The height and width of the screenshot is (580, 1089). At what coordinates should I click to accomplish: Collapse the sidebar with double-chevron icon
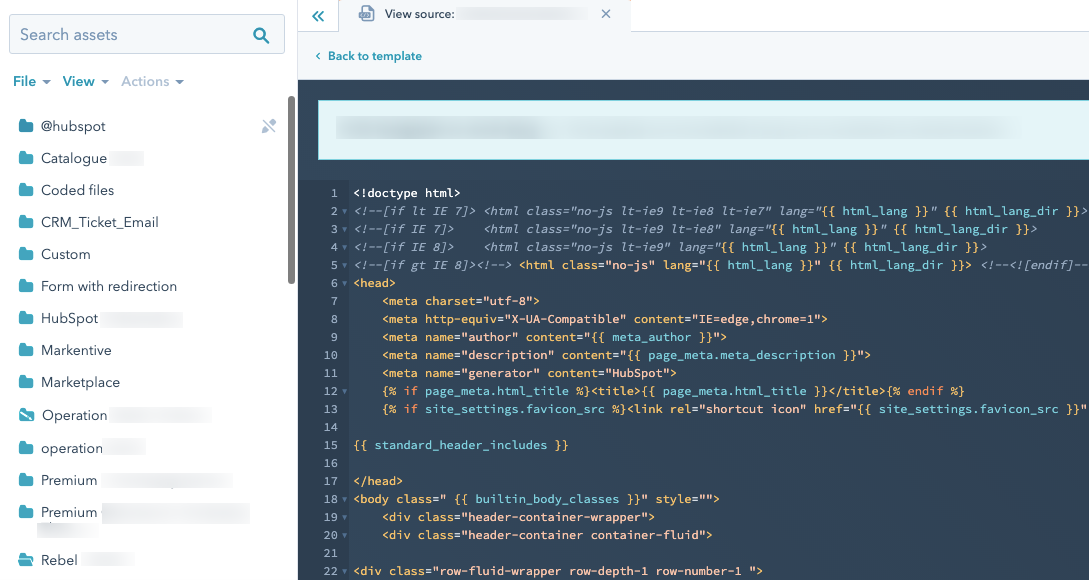coord(318,16)
